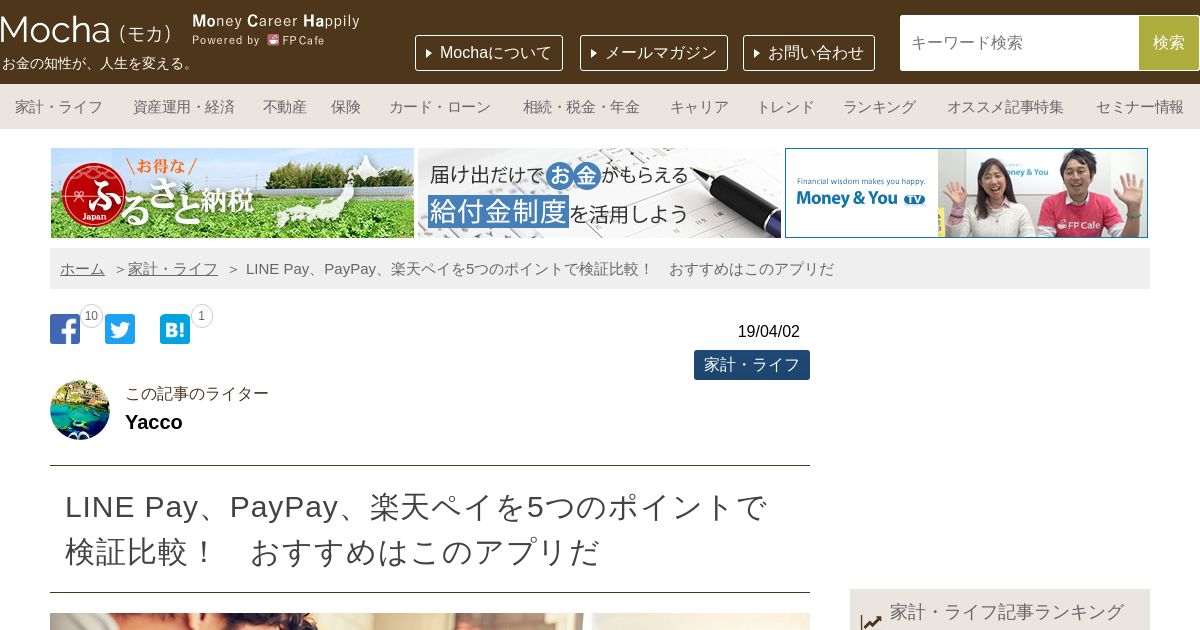Open the writer Yacco's avatar image
This screenshot has width=1200, height=630.
pos(80,410)
